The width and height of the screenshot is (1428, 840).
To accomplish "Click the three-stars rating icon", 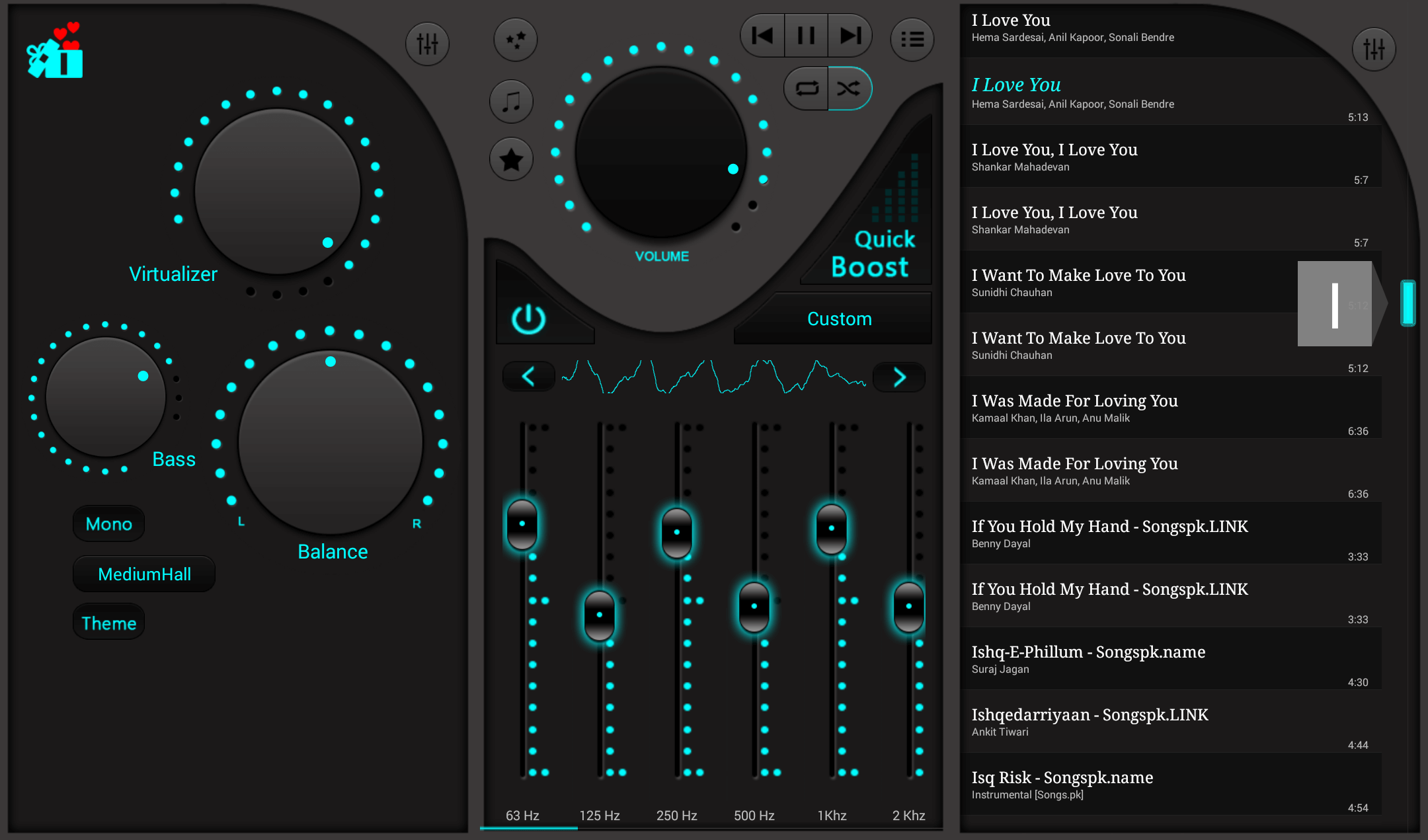I will [x=515, y=40].
